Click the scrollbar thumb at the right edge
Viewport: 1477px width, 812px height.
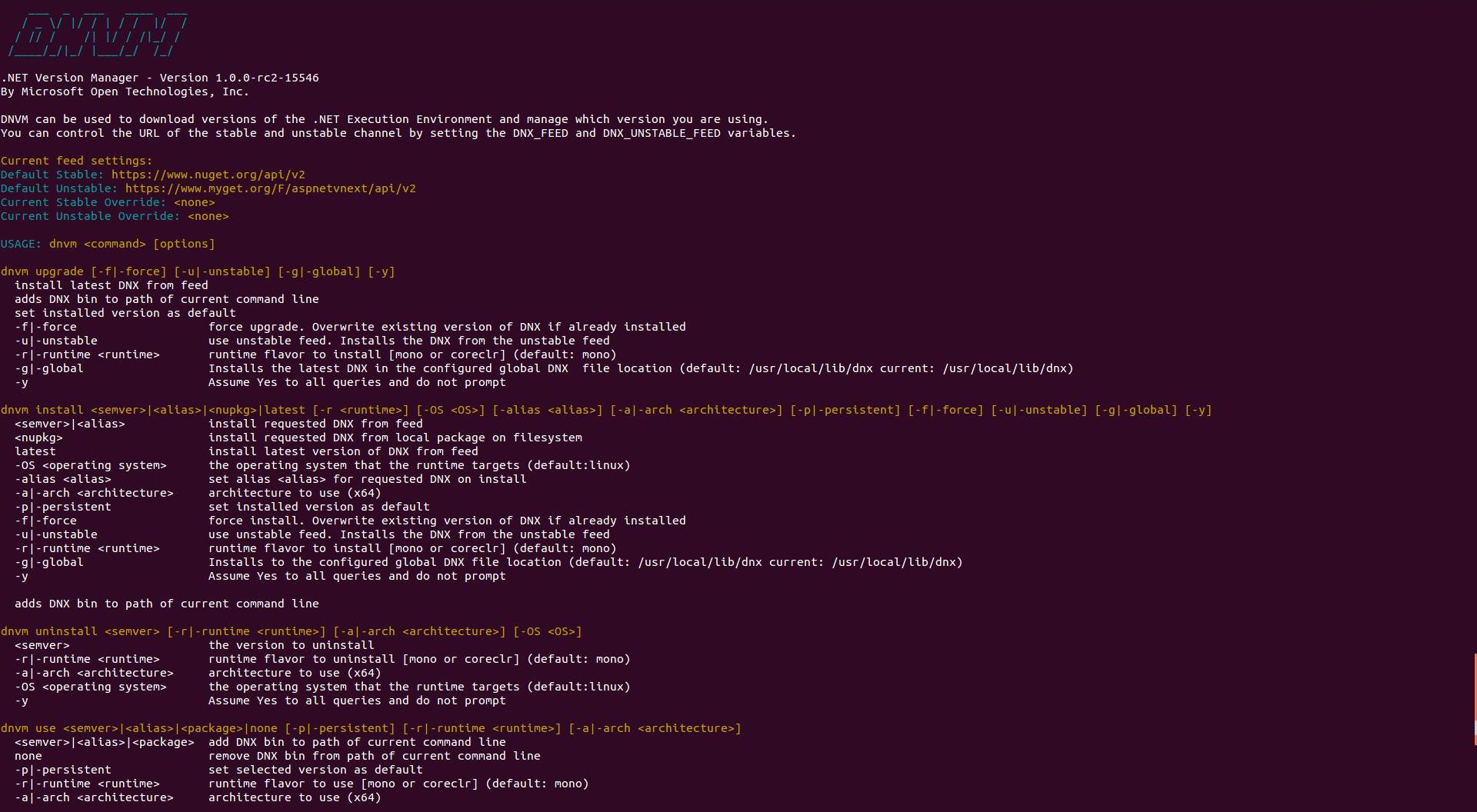click(1475, 698)
